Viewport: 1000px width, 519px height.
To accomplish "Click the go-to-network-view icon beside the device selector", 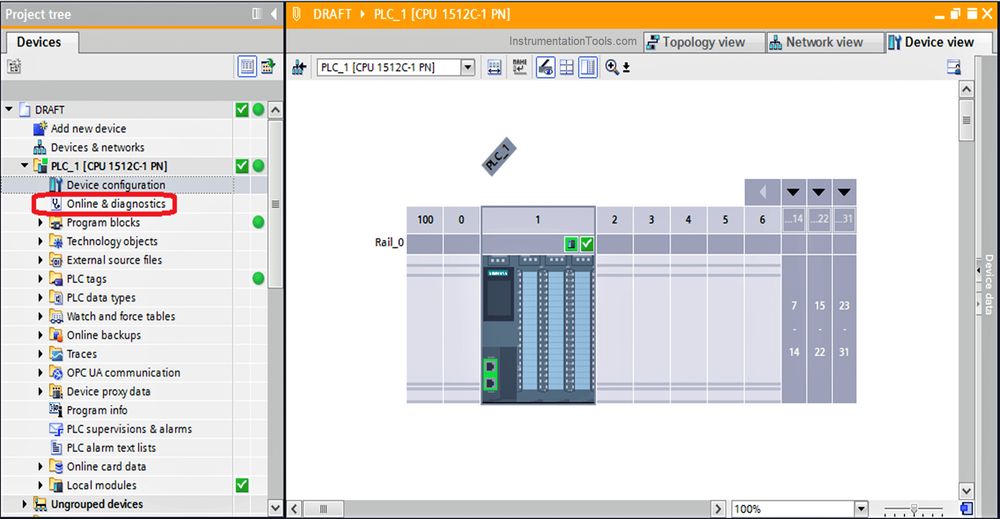I will [x=299, y=68].
